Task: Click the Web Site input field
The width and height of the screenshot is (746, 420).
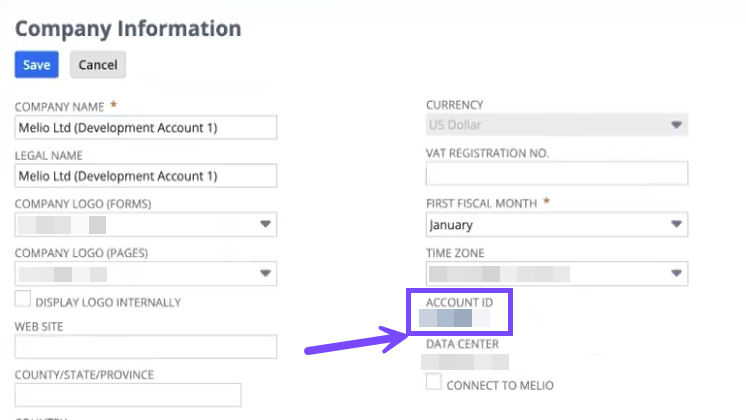Action: click(145, 347)
